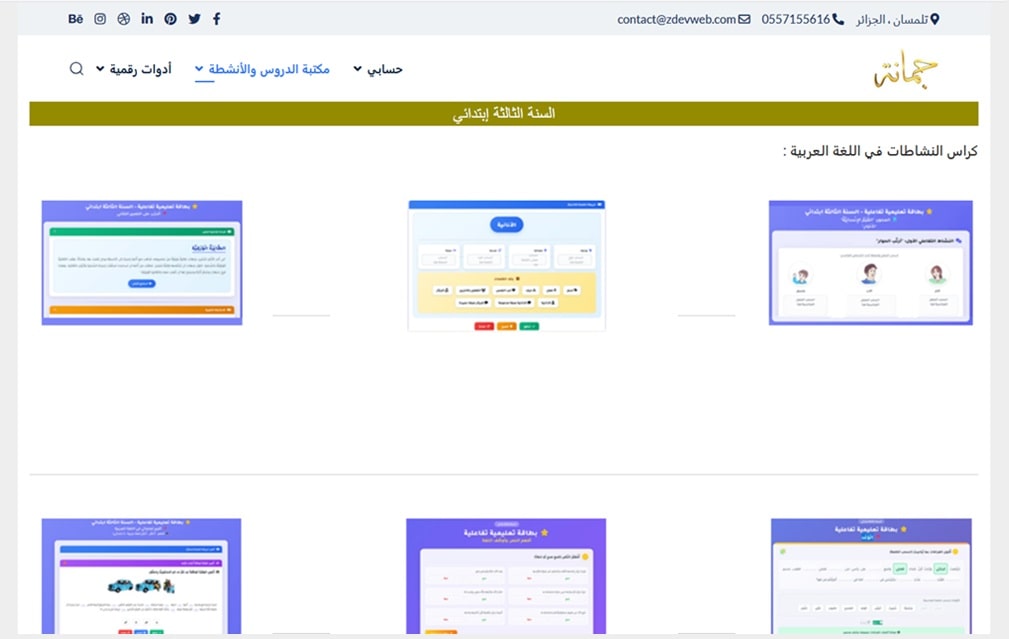Click the Facebook icon in top bar

click(217, 19)
